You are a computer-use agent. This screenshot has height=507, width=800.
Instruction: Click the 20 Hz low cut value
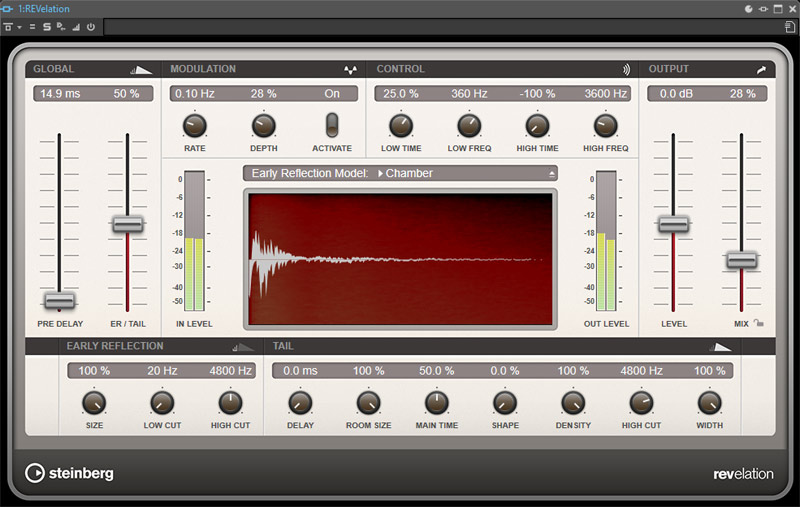pyautogui.click(x=162, y=371)
